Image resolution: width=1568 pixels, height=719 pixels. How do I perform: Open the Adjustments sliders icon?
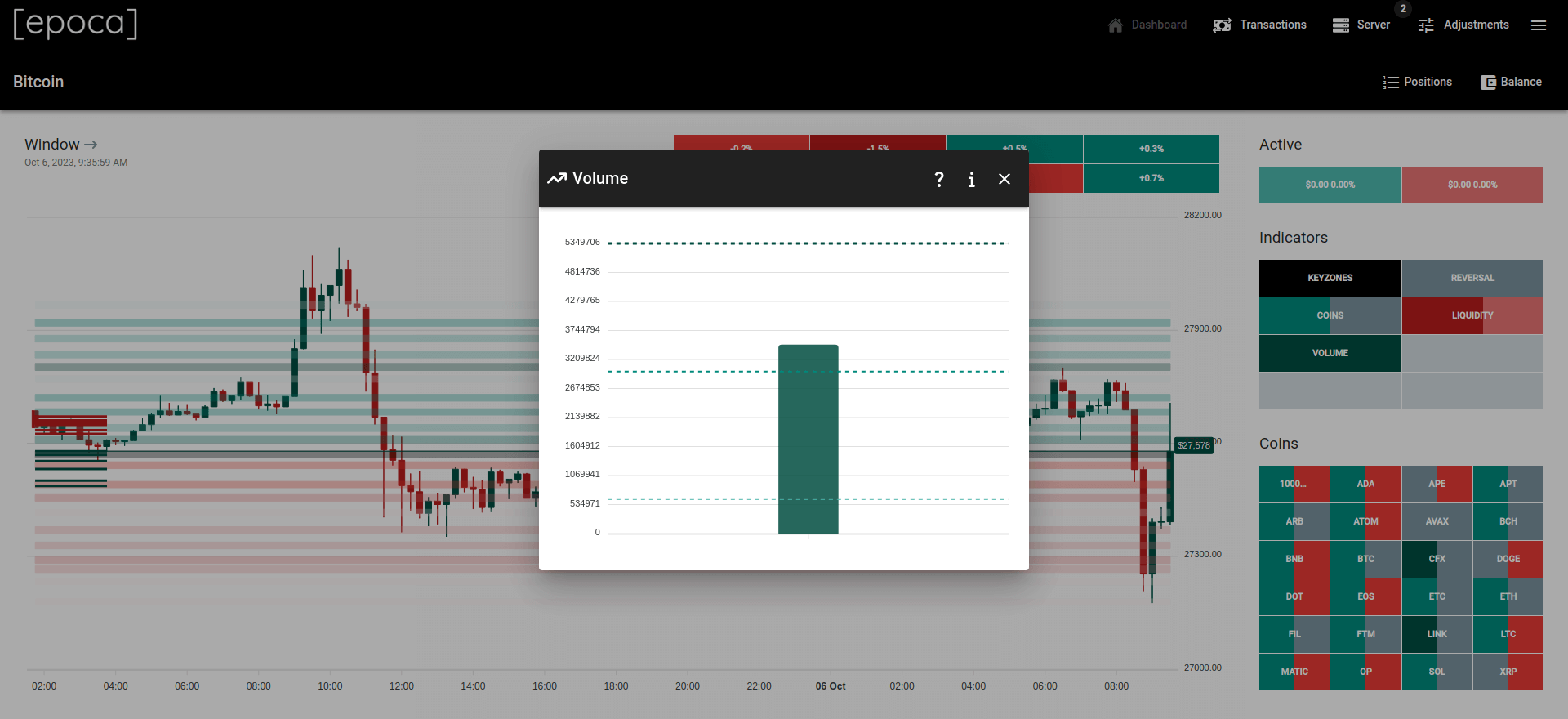pos(1426,25)
